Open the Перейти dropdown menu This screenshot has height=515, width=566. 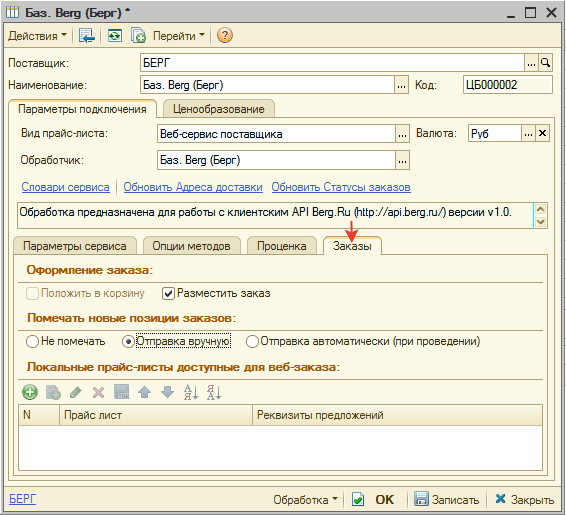point(179,36)
